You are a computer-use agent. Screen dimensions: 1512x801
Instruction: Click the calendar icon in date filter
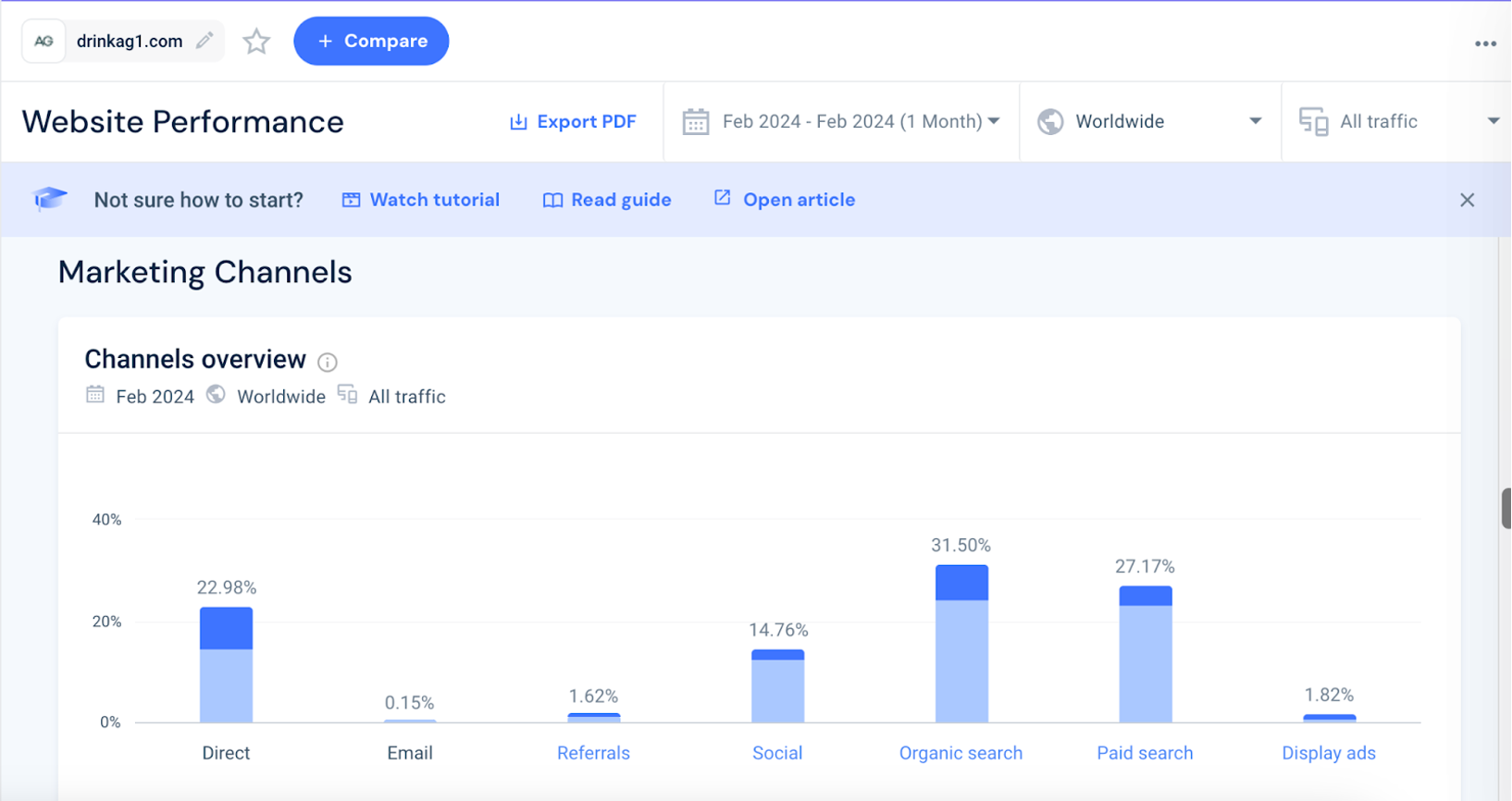[x=696, y=122]
